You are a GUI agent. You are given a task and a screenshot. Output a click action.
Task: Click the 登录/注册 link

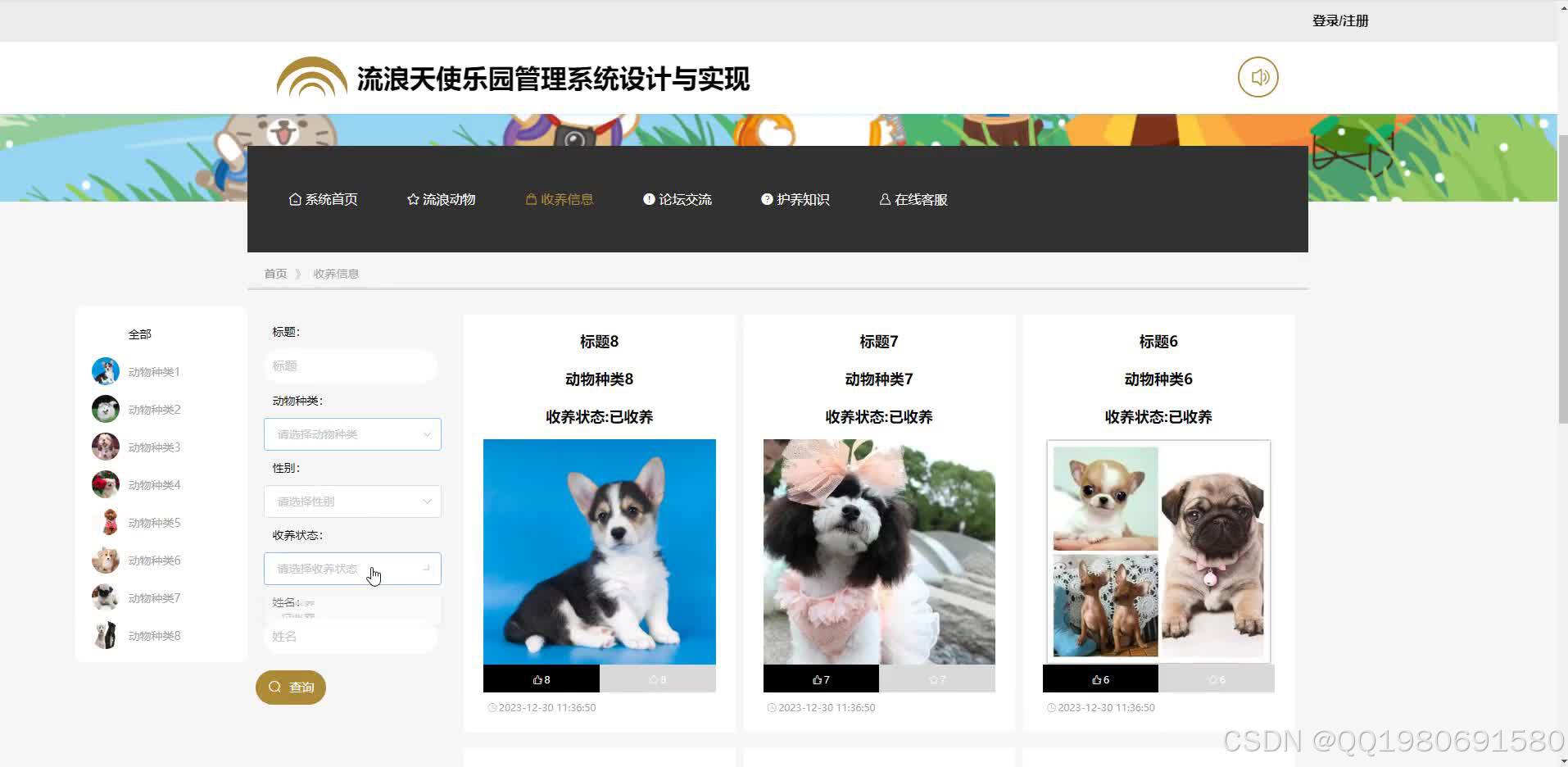coord(1340,20)
